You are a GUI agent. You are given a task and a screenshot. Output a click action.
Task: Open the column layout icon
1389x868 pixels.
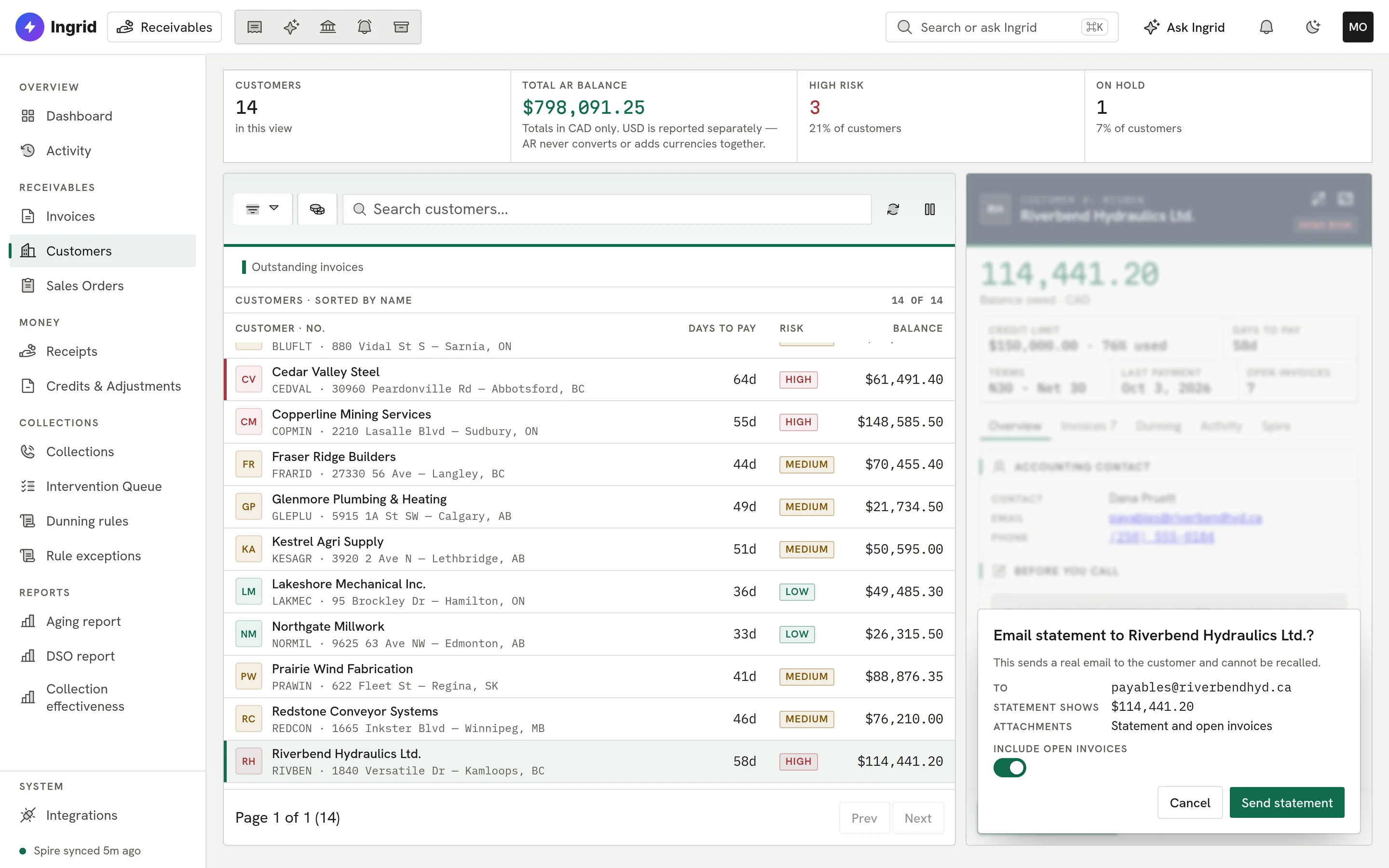click(930, 210)
